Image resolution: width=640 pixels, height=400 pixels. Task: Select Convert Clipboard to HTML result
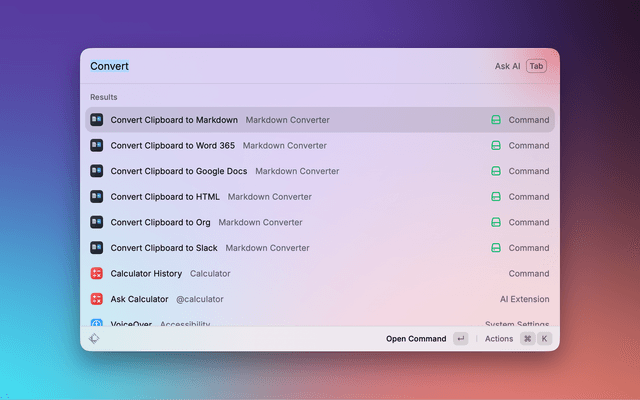click(165, 197)
